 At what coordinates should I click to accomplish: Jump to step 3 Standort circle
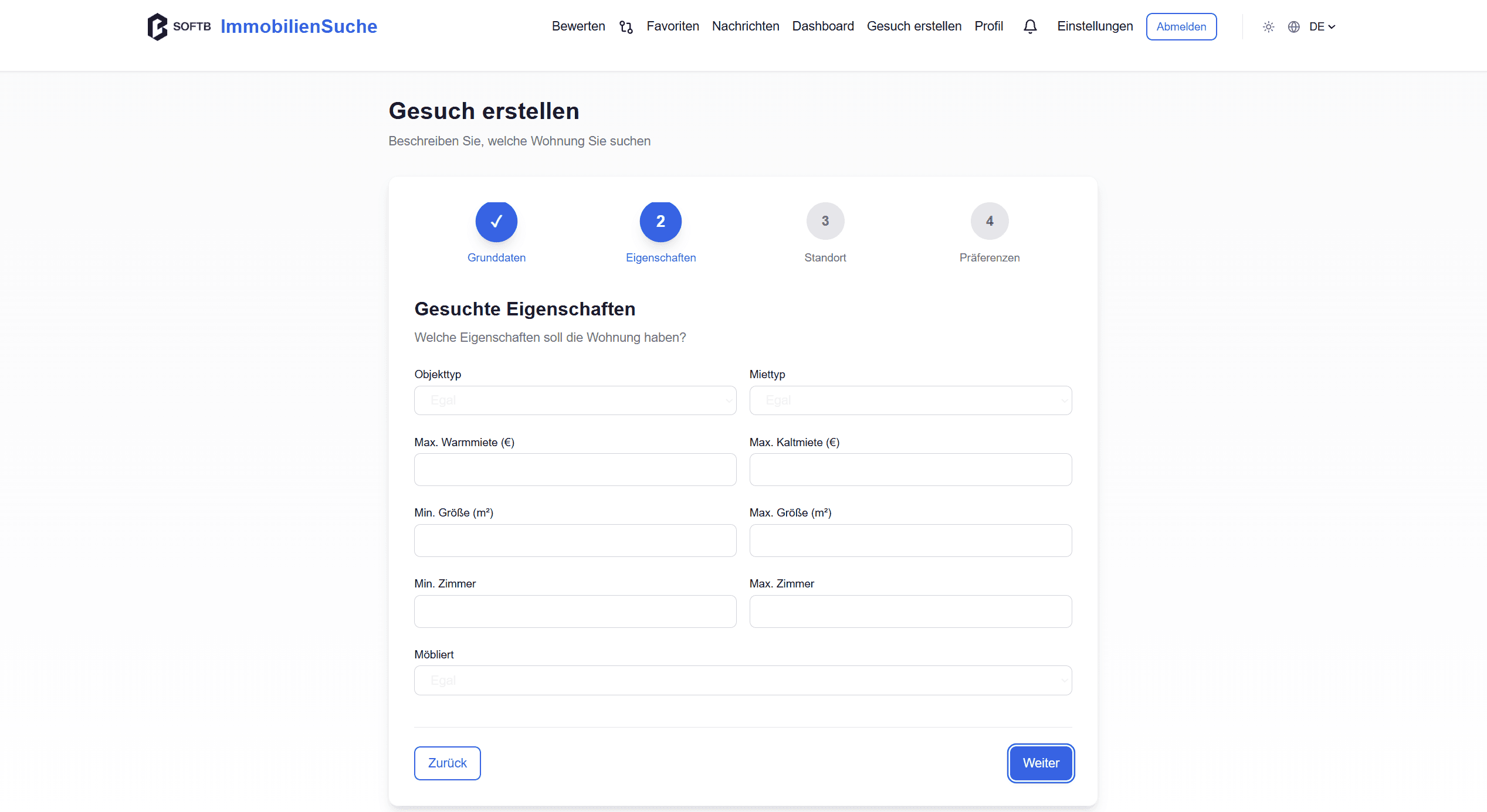coord(825,222)
